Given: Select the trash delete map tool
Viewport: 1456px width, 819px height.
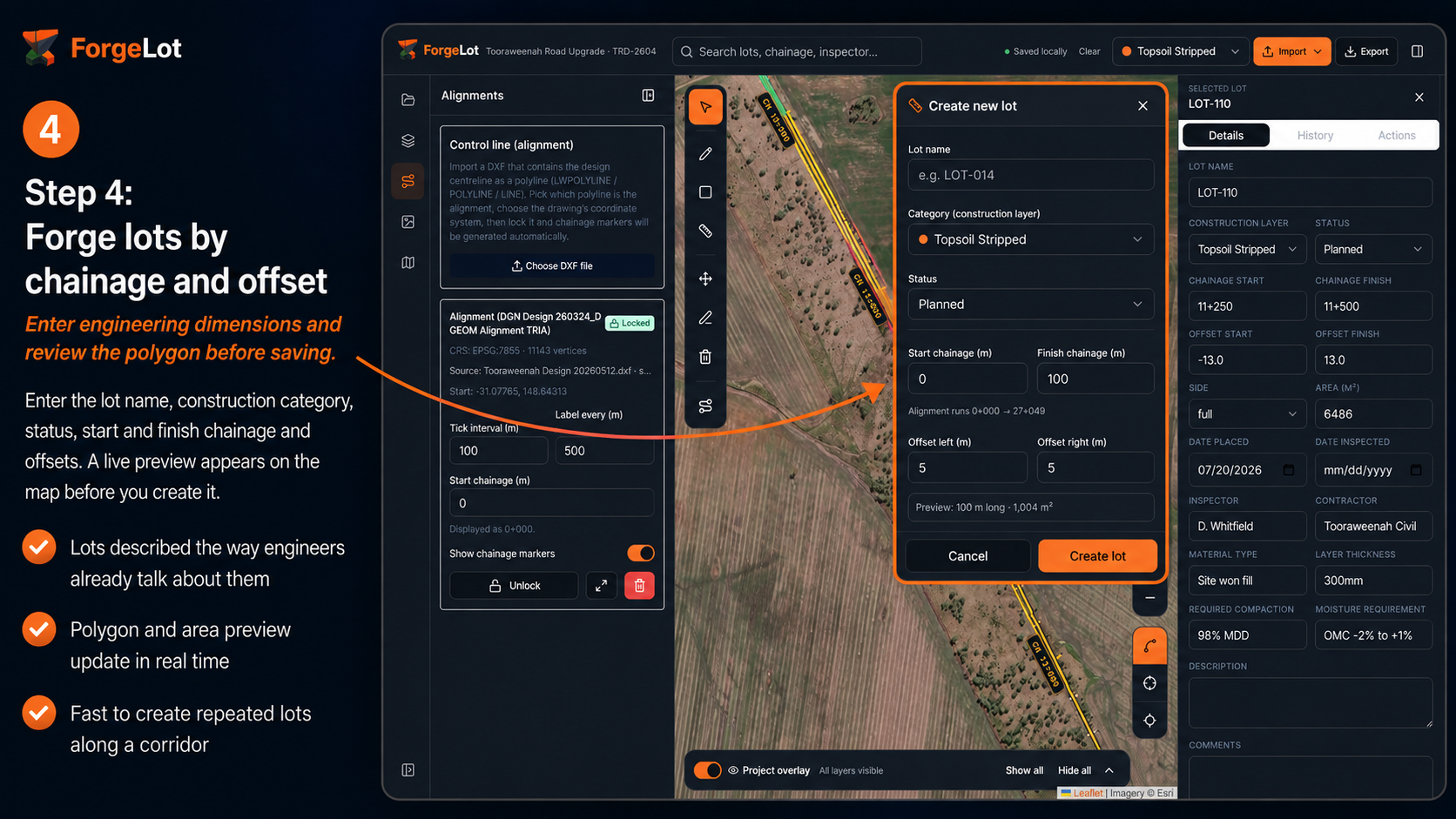Looking at the screenshot, I should 705,357.
